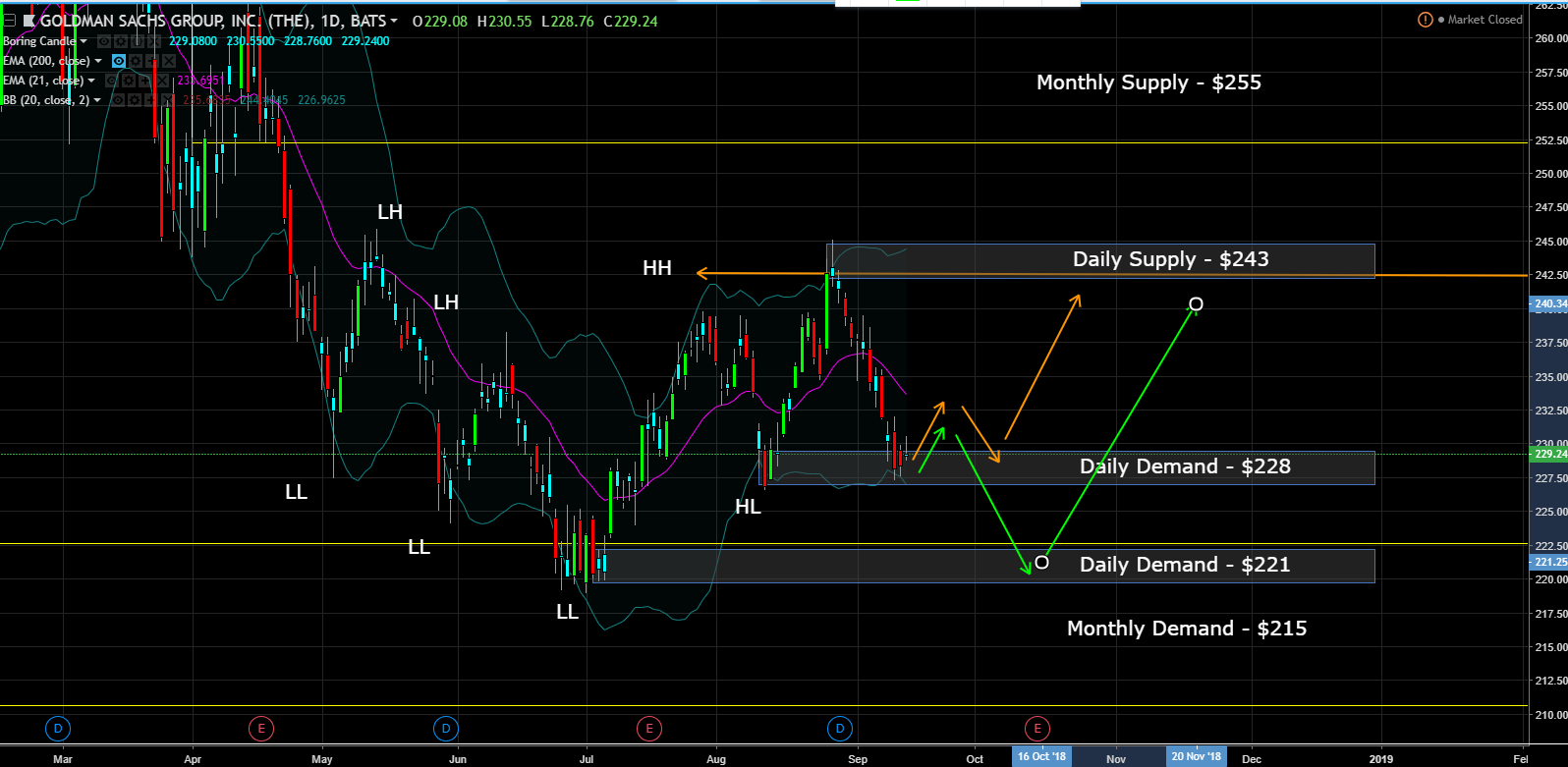Expand the Goldman Sachs symbol title dropdown arrow

point(394,21)
